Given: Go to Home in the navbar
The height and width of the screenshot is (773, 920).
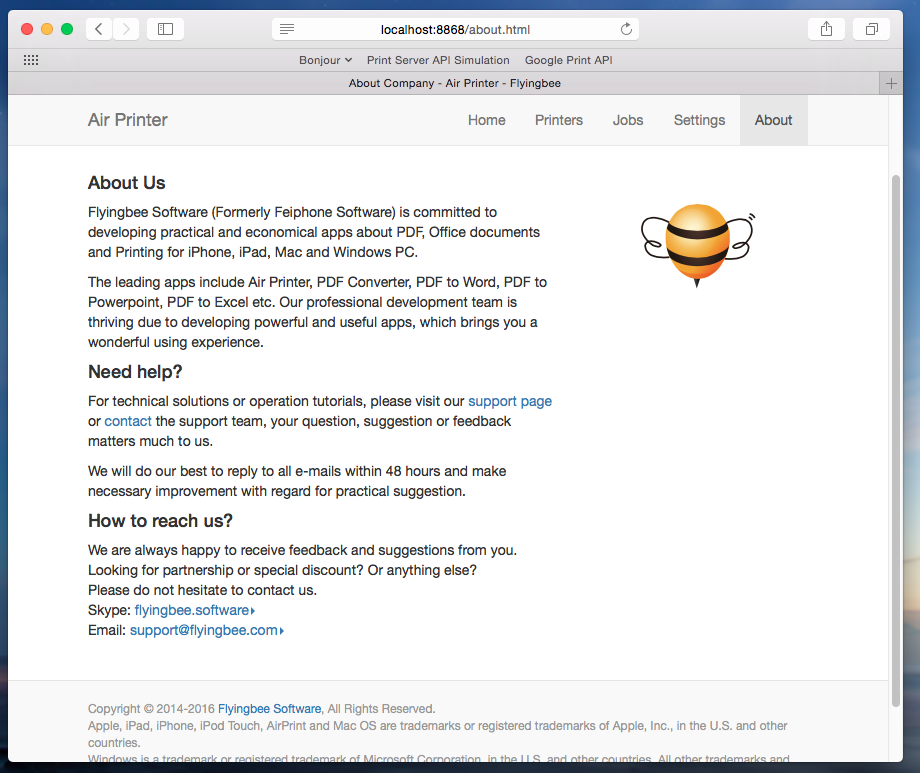Looking at the screenshot, I should (486, 120).
